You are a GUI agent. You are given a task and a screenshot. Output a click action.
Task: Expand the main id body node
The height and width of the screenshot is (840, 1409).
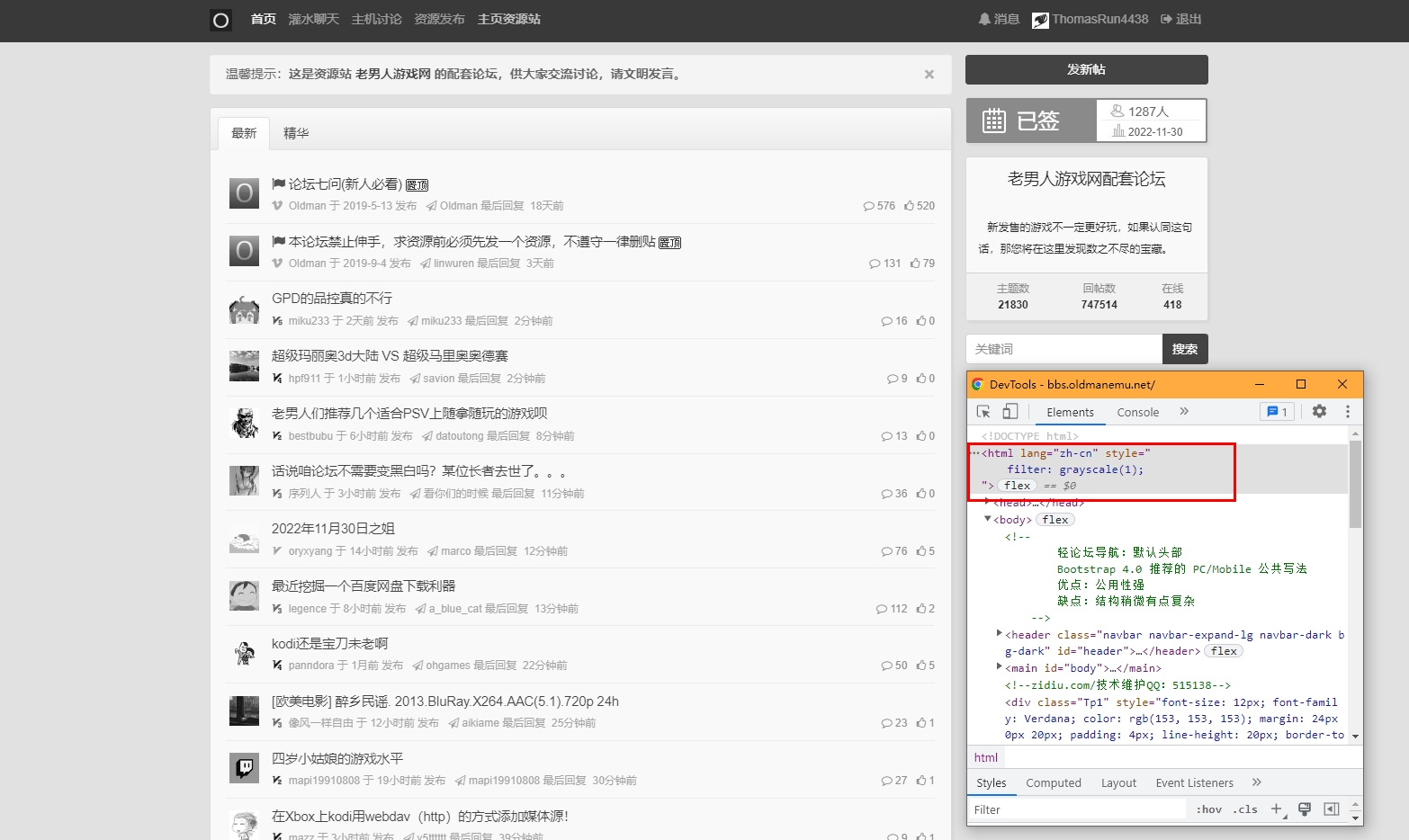pyautogui.click(x=1000, y=667)
